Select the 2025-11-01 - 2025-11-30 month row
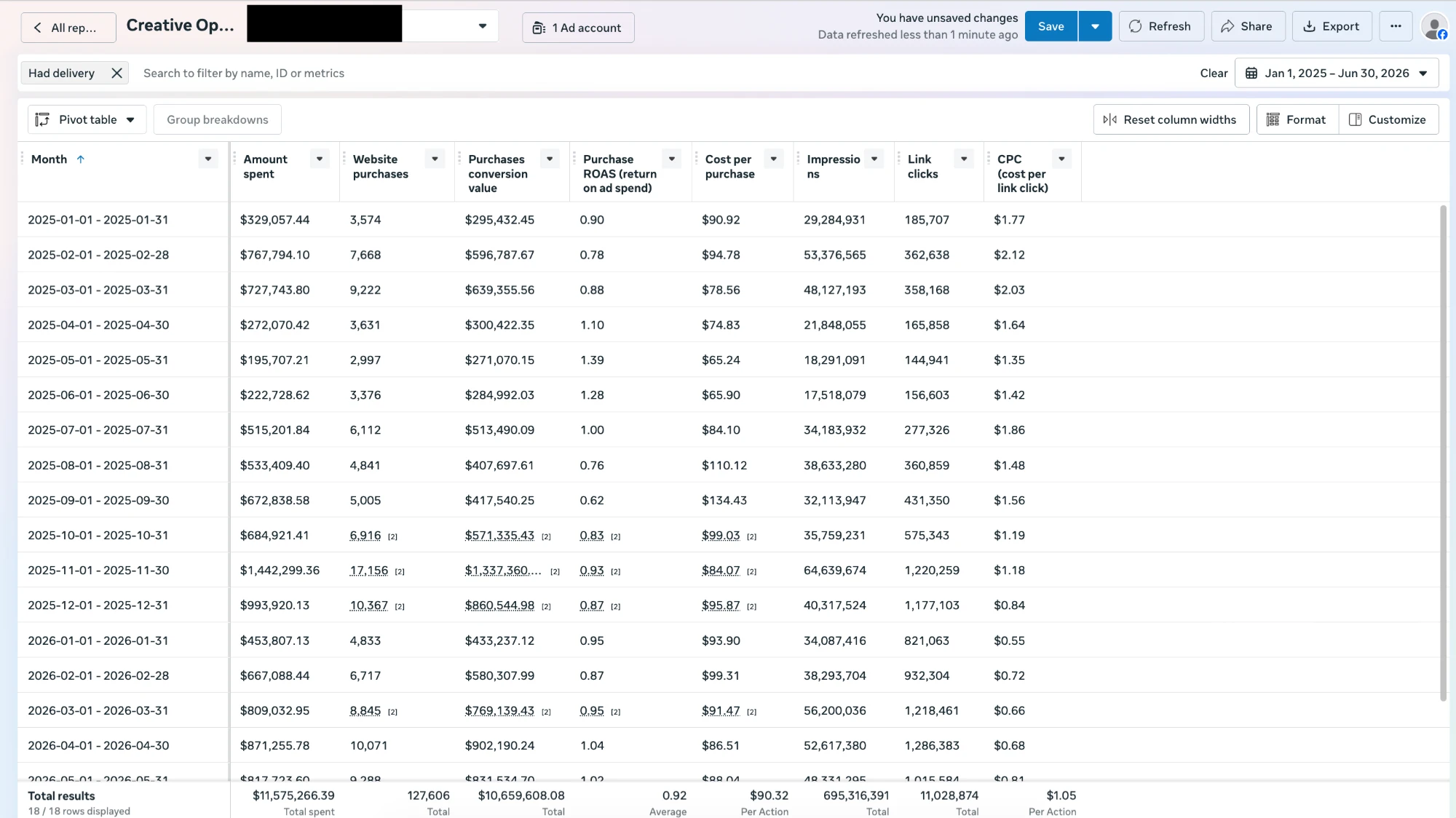1456x818 pixels. pos(98,570)
